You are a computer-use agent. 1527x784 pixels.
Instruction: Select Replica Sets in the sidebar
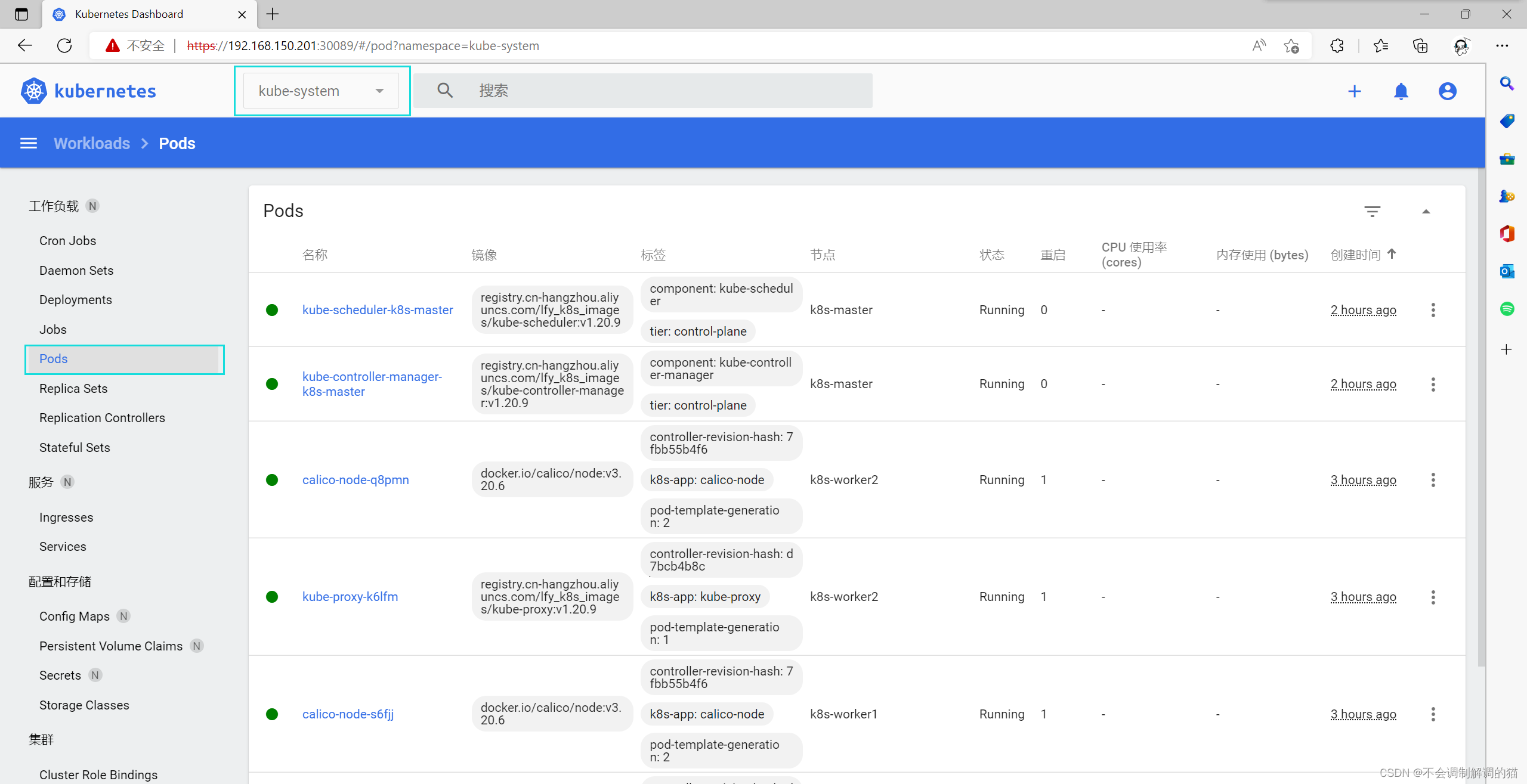point(73,389)
